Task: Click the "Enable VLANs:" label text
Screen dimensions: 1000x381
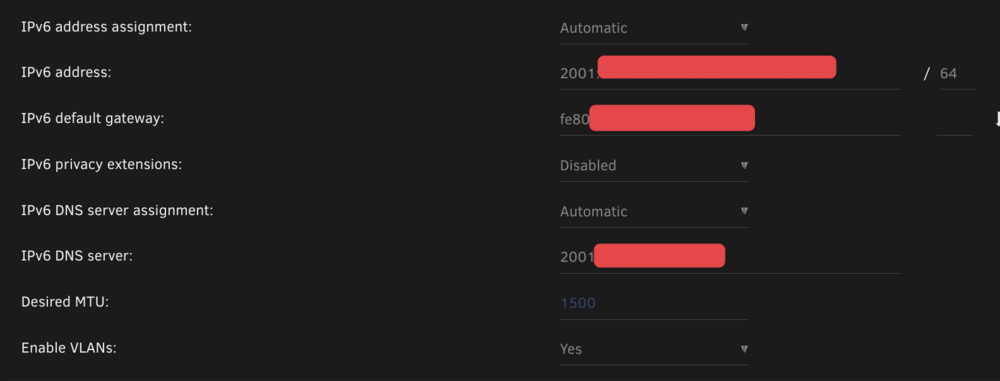Action: 69,348
